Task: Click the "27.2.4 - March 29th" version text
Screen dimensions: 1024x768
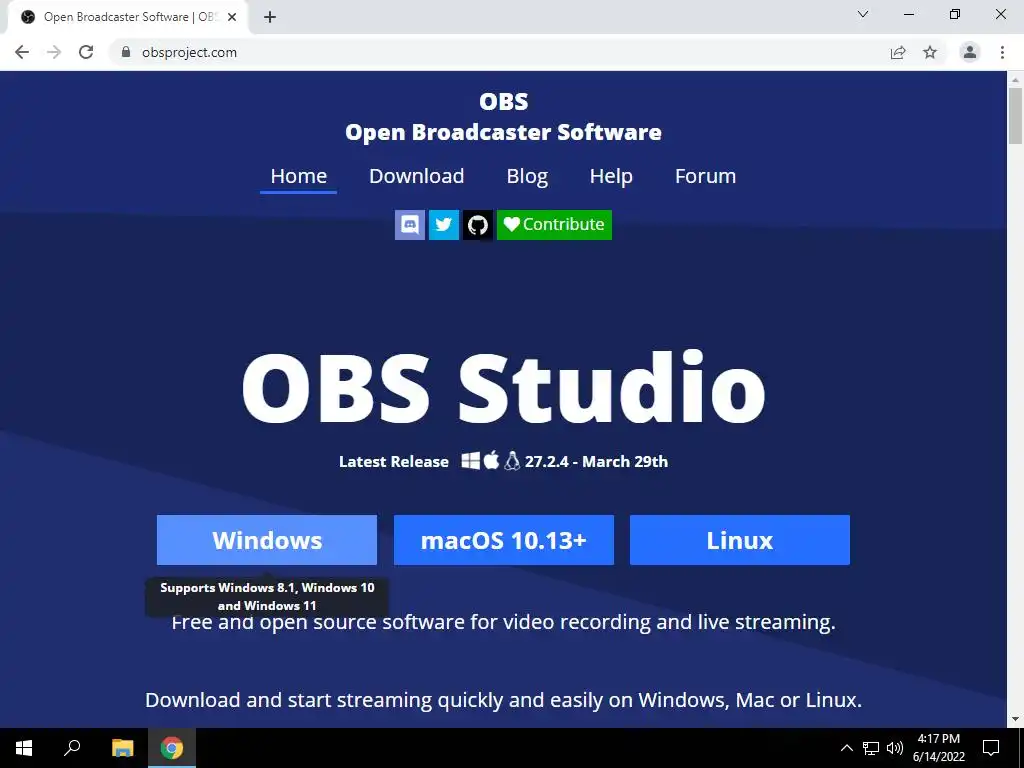Action: click(596, 462)
